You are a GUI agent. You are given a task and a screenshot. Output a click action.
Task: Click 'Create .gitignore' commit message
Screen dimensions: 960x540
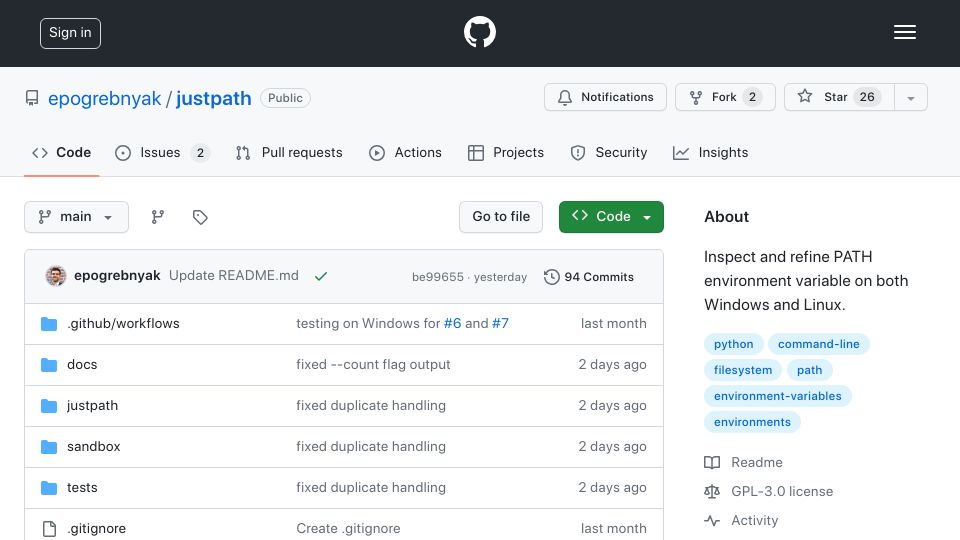click(348, 528)
